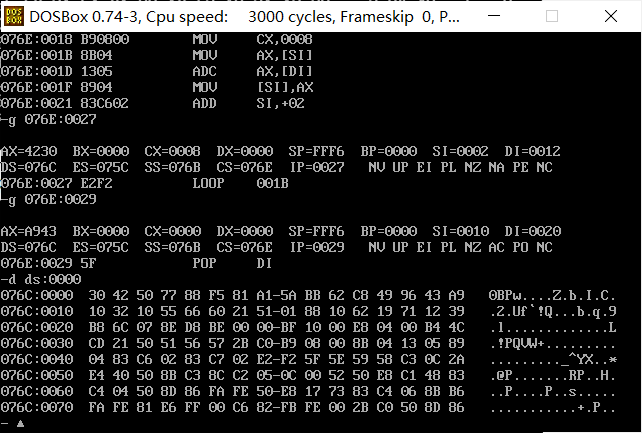Select the register value IP=0027
Image resolution: width=642 pixels, height=433 pixels.
317,167
